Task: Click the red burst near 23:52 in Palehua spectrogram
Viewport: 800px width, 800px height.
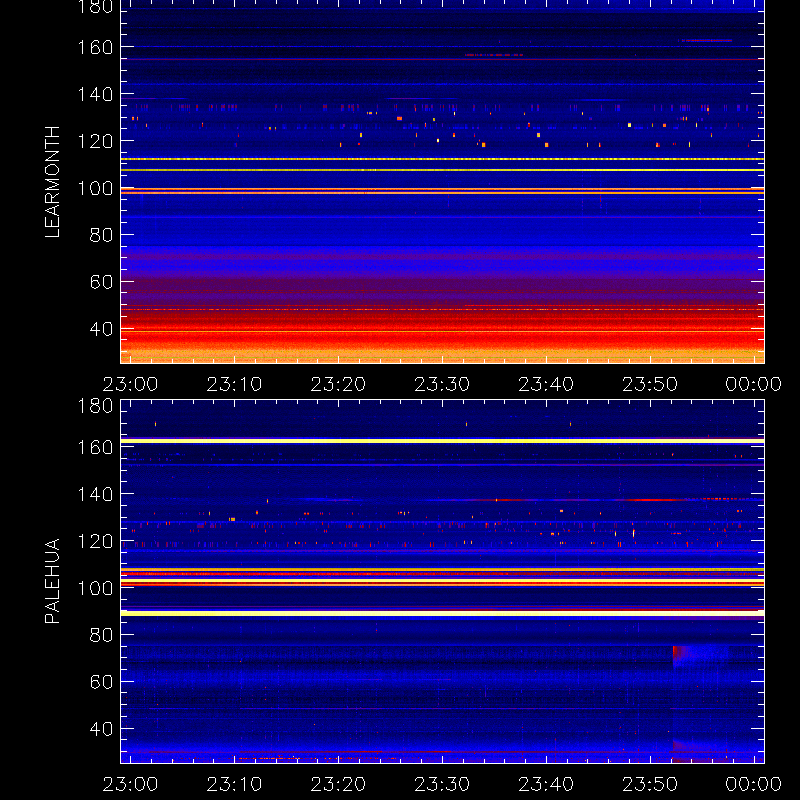Action: [x=680, y=655]
